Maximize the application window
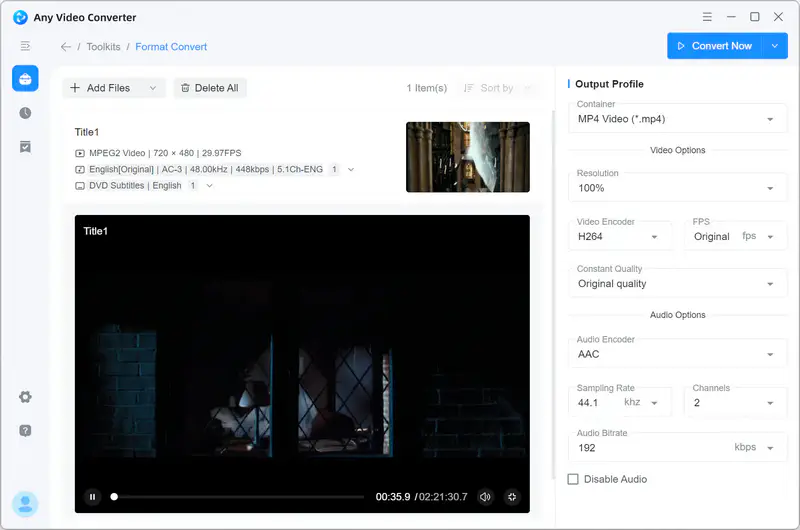The width and height of the screenshot is (800, 530). (755, 17)
